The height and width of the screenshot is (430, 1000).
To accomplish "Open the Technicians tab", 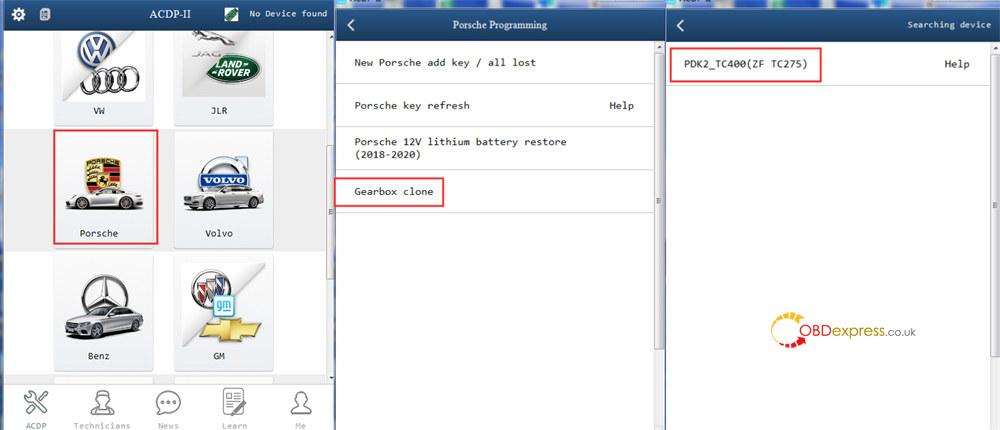I will [x=102, y=409].
